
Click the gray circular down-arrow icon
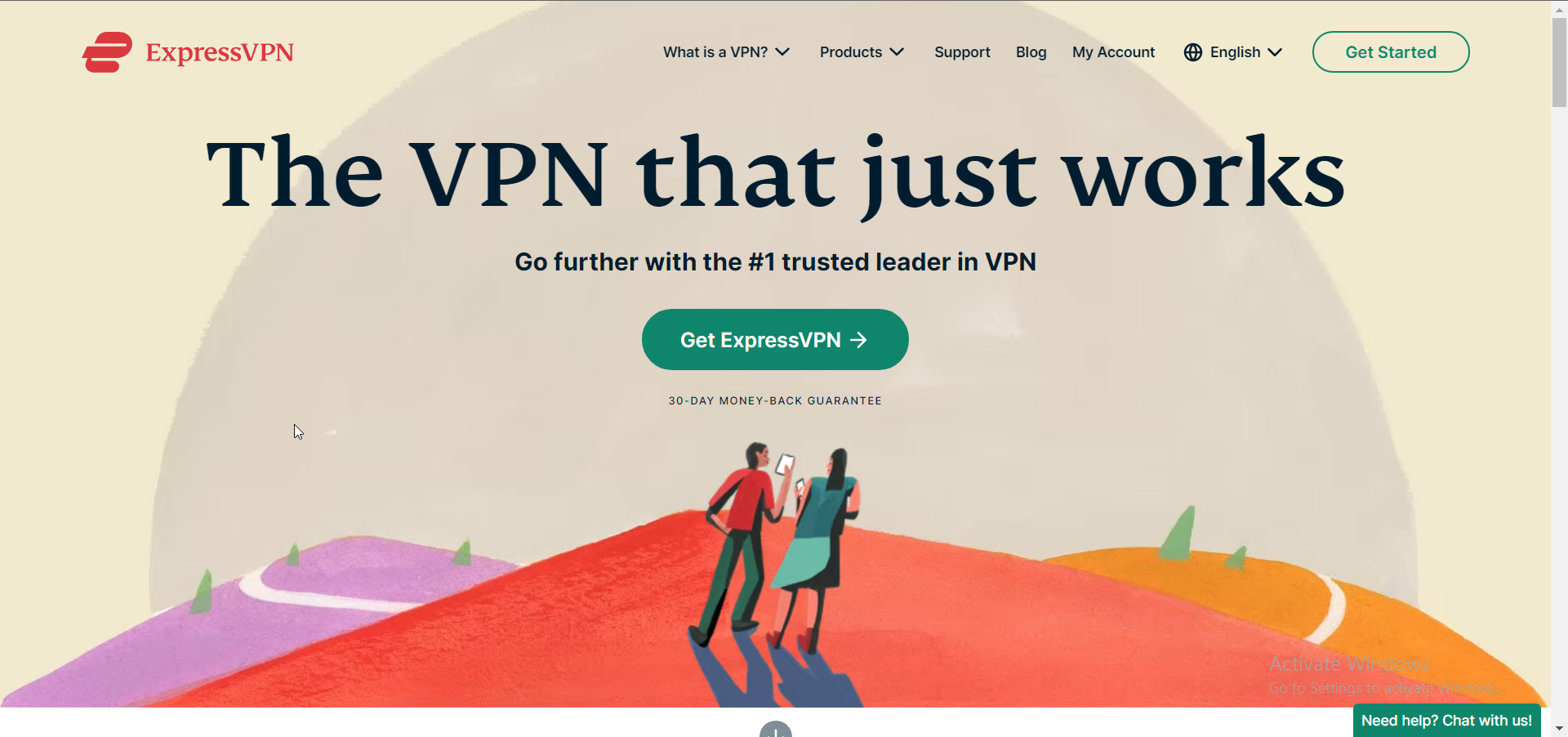(776, 729)
